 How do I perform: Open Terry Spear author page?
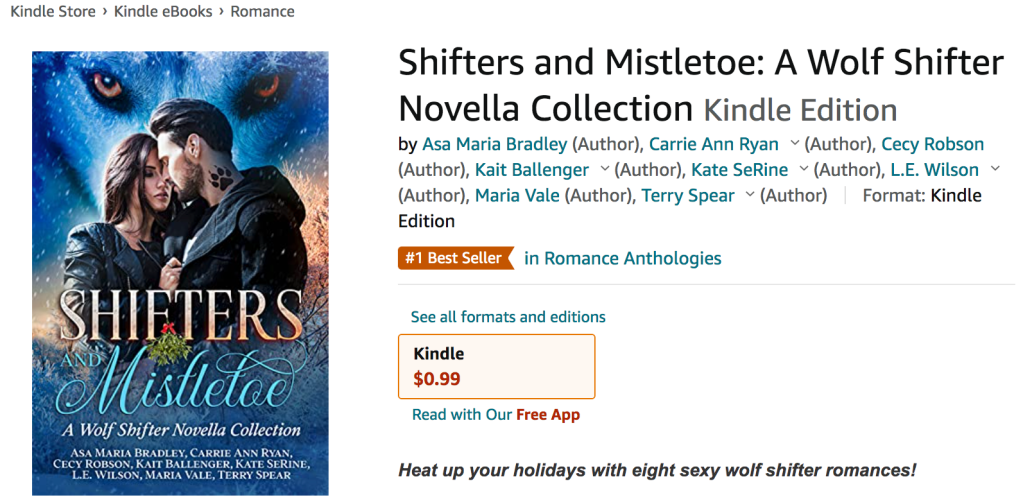click(x=688, y=196)
